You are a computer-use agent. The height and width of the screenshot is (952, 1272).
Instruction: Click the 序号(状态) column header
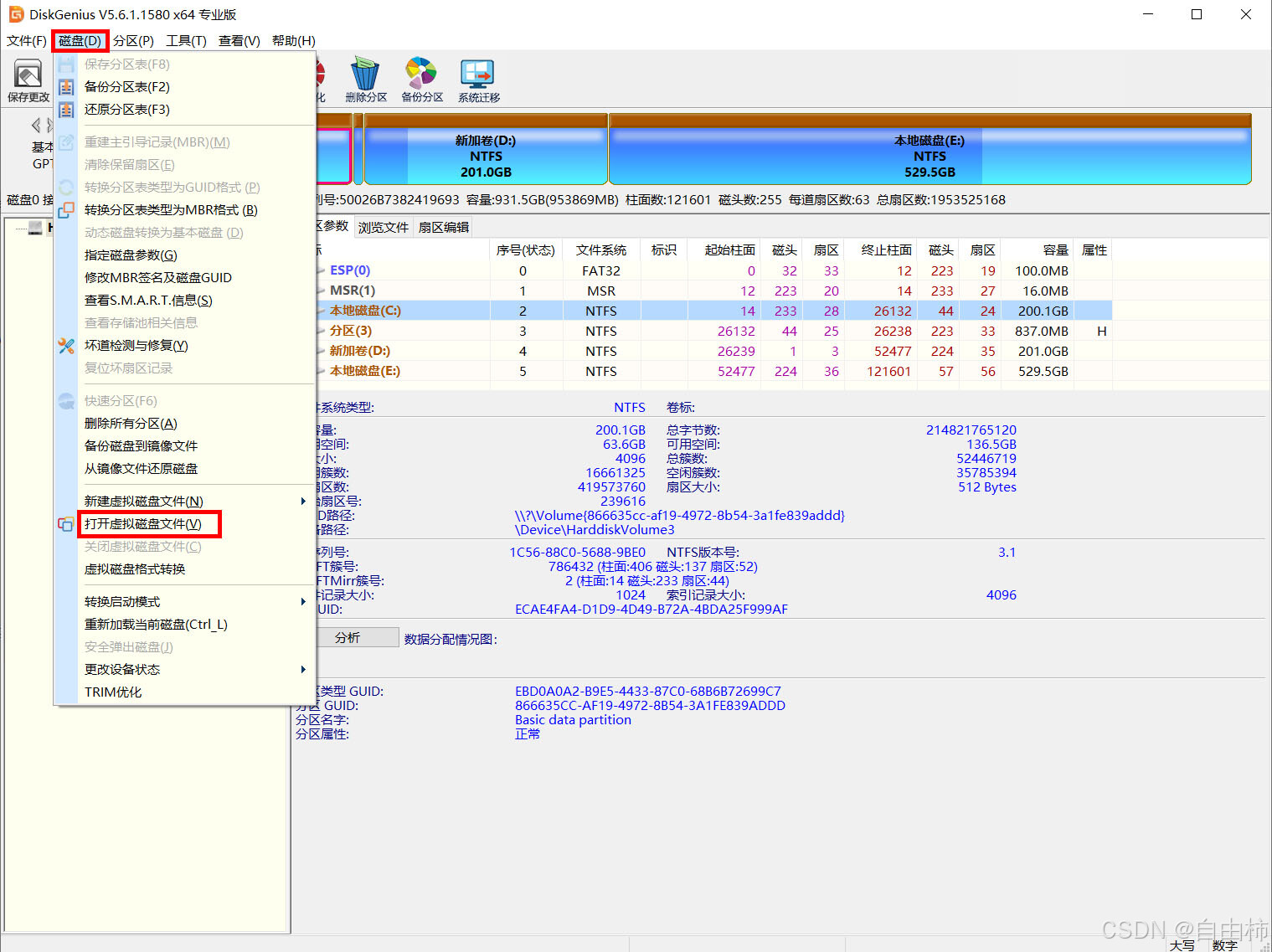[x=526, y=250]
